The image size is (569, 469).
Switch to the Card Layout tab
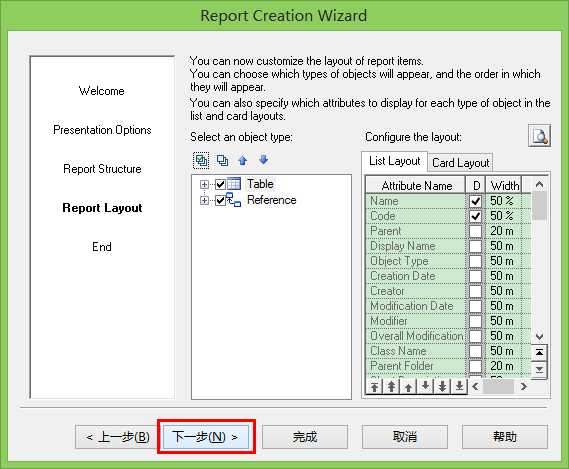pos(460,163)
